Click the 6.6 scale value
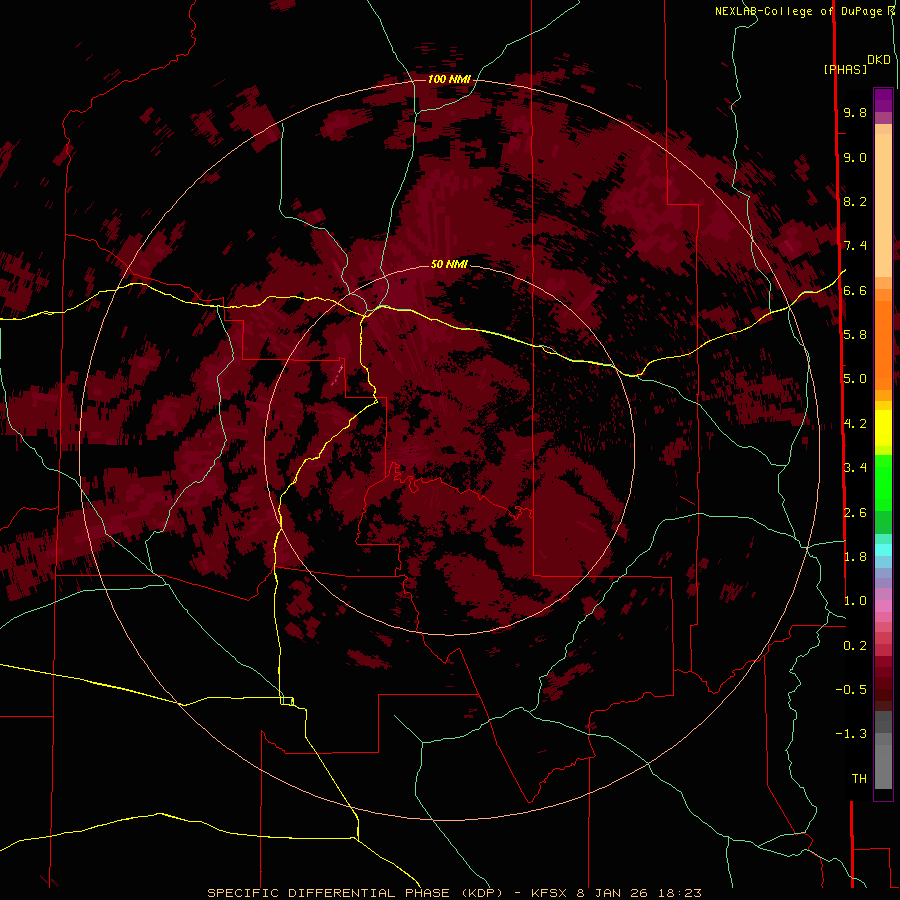The width and height of the screenshot is (900, 900). click(855, 291)
